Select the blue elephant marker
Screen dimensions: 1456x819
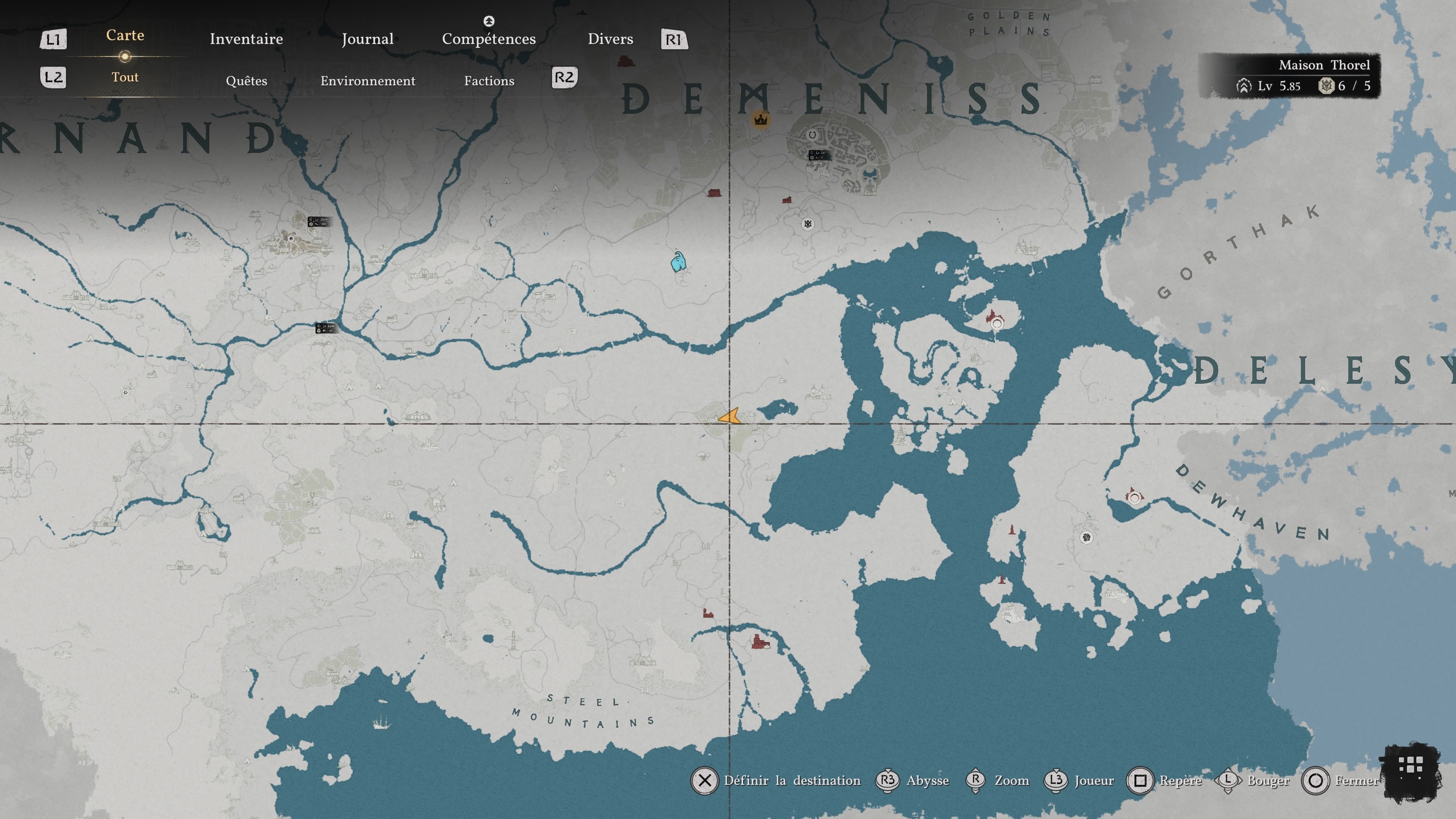coord(678,262)
